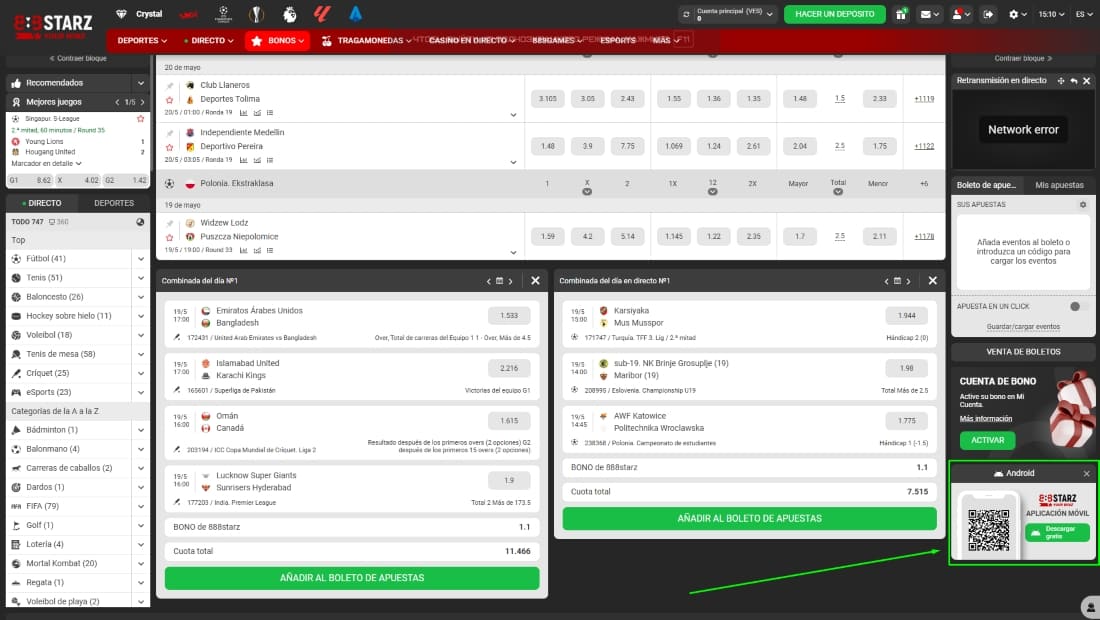Click Venta de boletos button

(x=1023, y=352)
